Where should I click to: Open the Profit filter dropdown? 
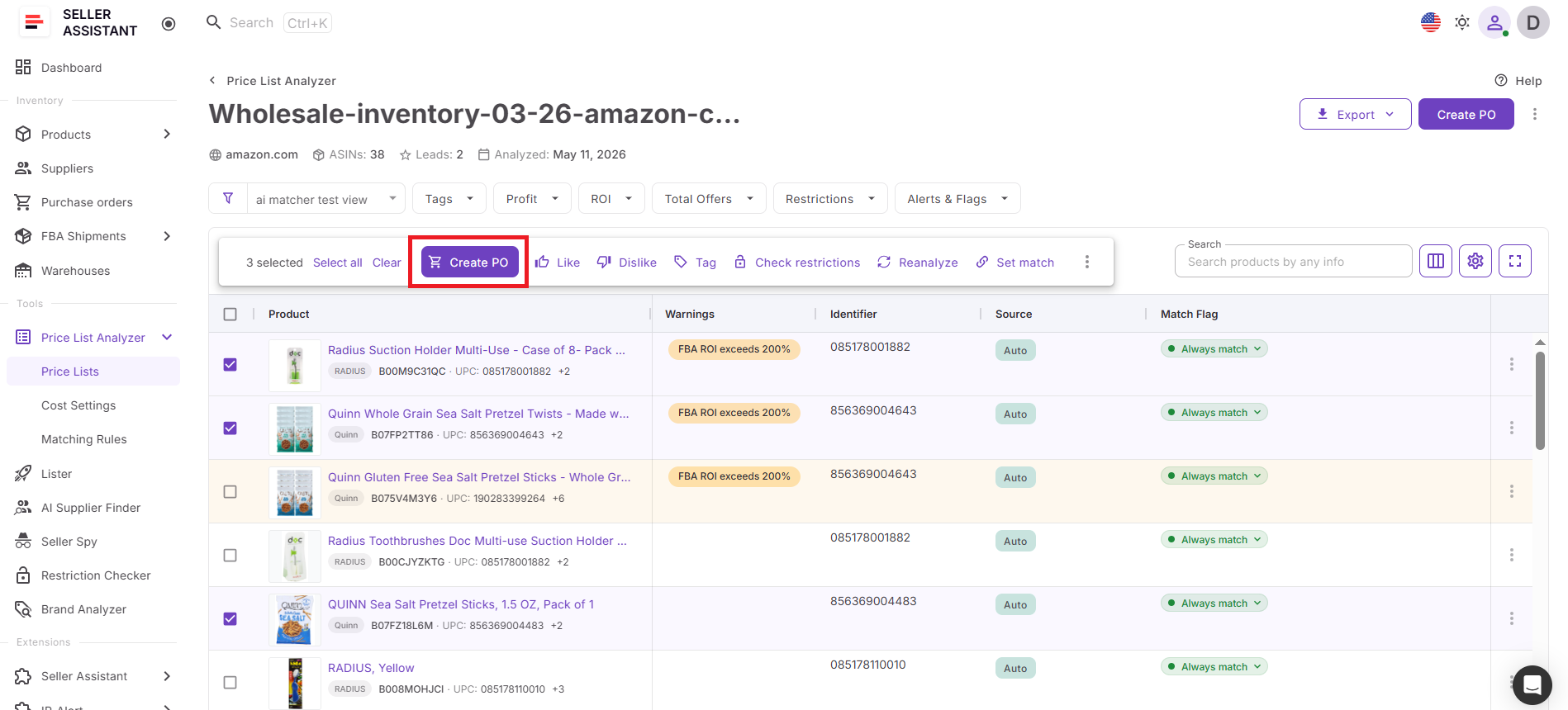click(533, 198)
